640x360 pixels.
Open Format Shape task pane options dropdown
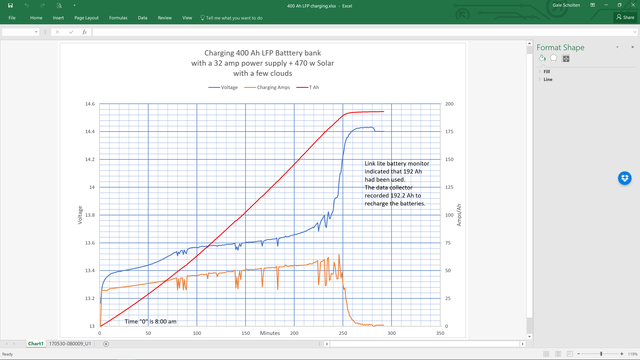click(x=617, y=47)
